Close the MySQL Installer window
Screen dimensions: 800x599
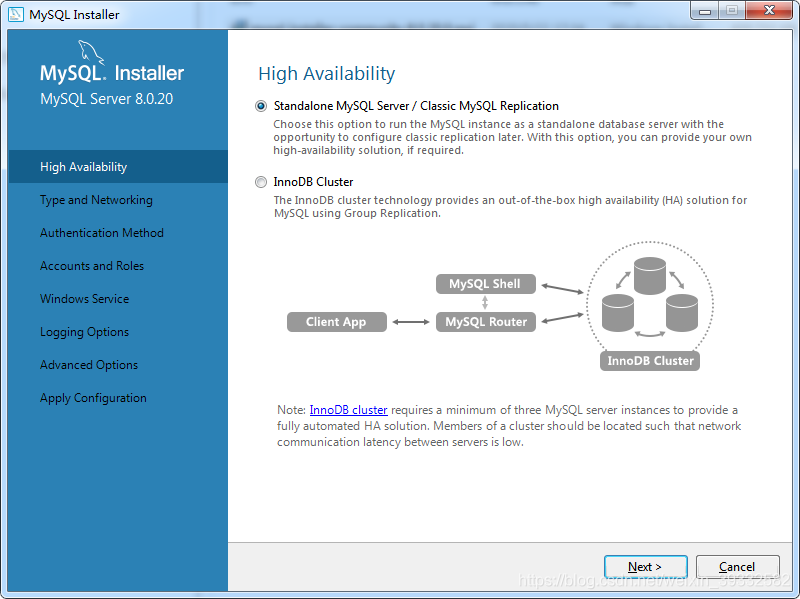click(769, 11)
